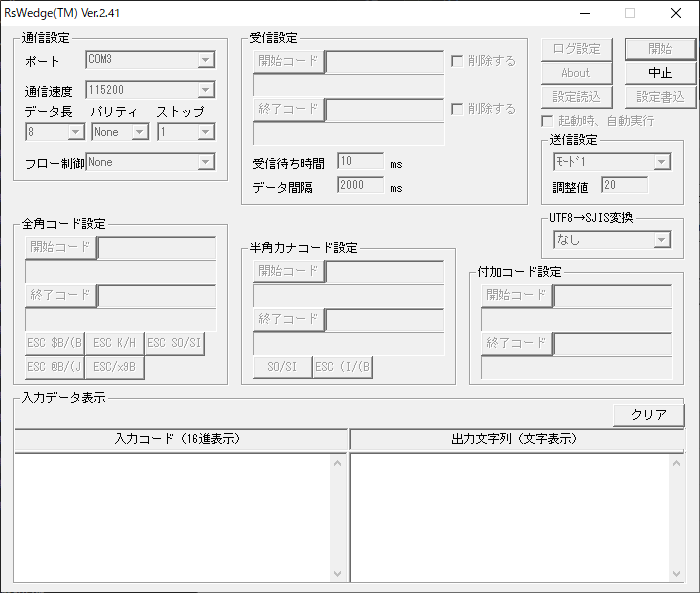Click 開始コード button in 半角カナコード設定
This screenshot has width=700, height=593.
point(288,271)
